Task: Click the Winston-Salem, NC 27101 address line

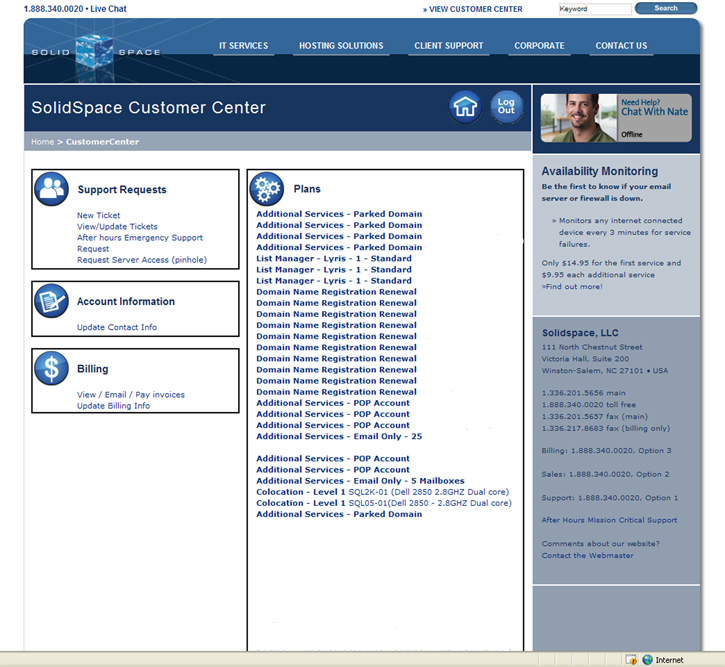Action: click(x=605, y=371)
